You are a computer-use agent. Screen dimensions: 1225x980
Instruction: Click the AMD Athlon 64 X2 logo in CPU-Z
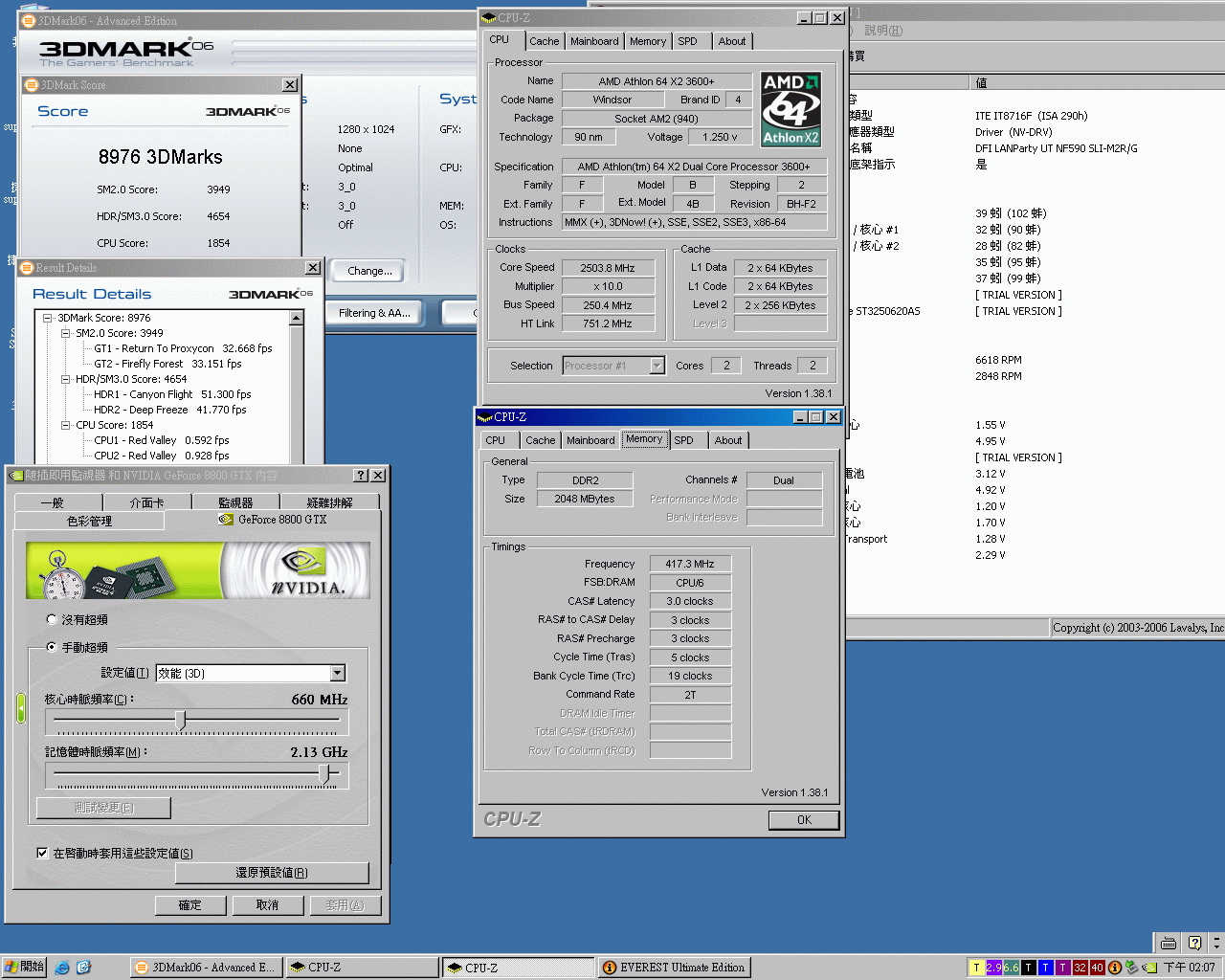pos(791,109)
